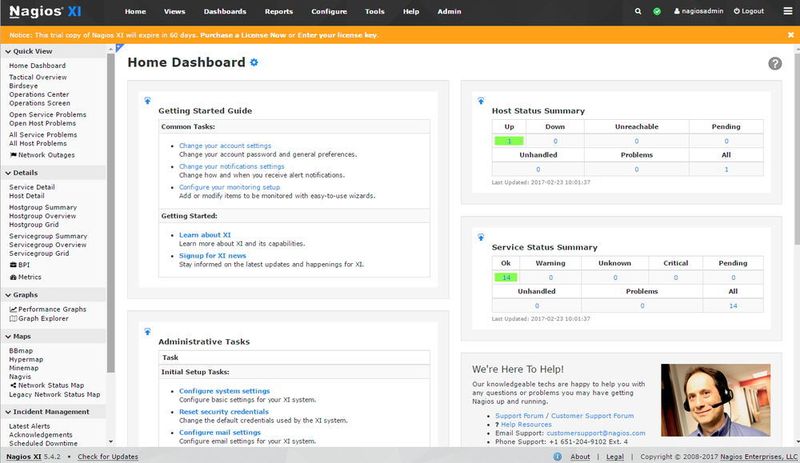Viewport: 800px width, 463px height.
Task: Open the Dashboards menu
Action: click(225, 11)
